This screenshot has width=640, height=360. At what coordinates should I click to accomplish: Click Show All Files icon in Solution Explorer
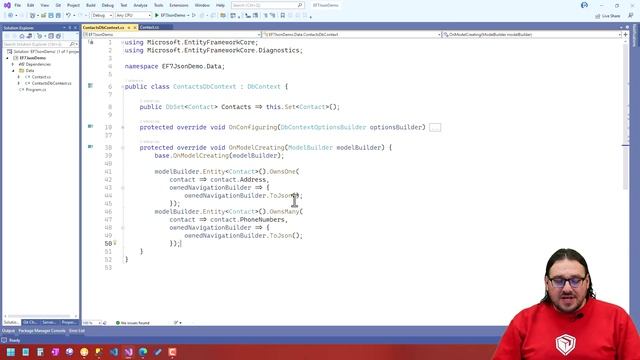click(x=58, y=36)
